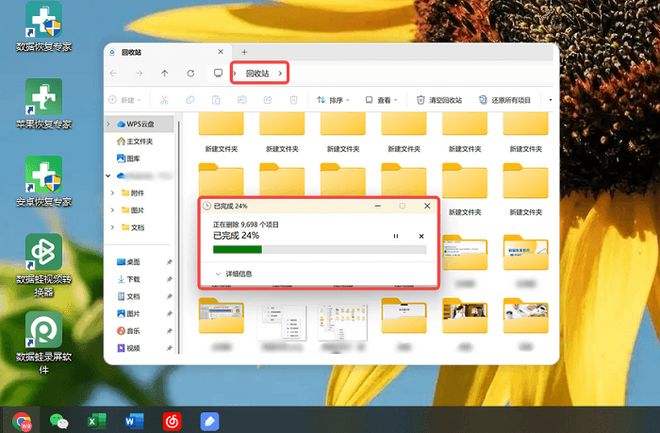
Task: Click the Rename toolbar icon
Action: 242,100
